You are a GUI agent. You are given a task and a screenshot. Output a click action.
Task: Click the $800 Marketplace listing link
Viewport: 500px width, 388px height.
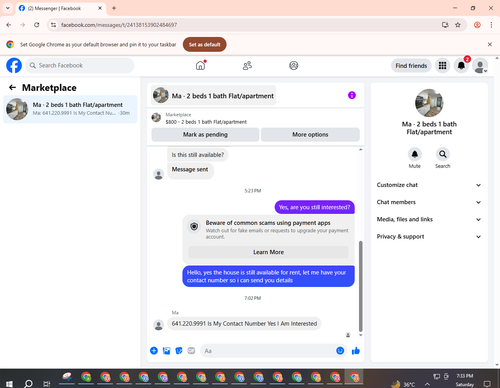(206, 122)
